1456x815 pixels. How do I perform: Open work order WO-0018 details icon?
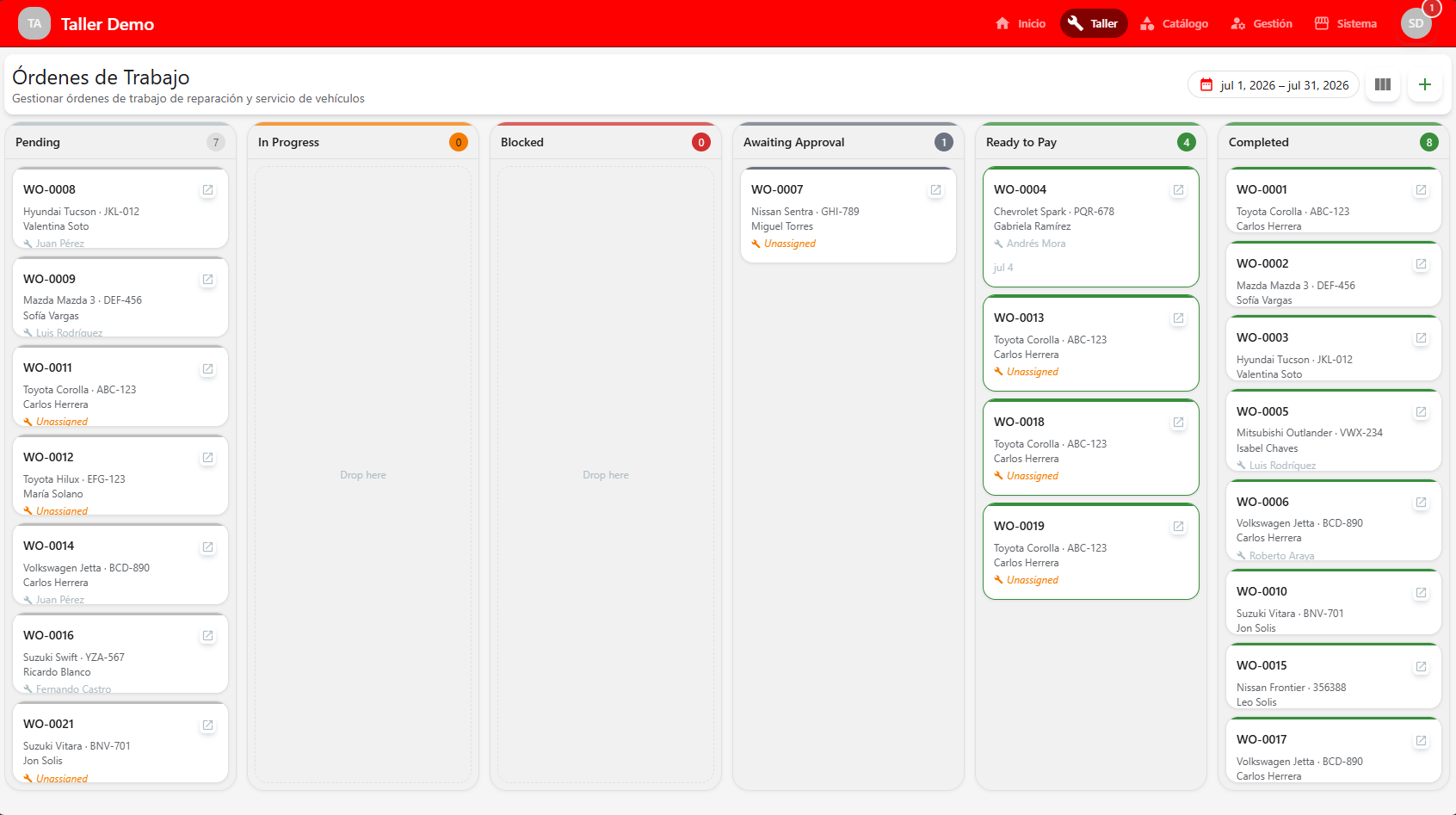(x=1178, y=423)
